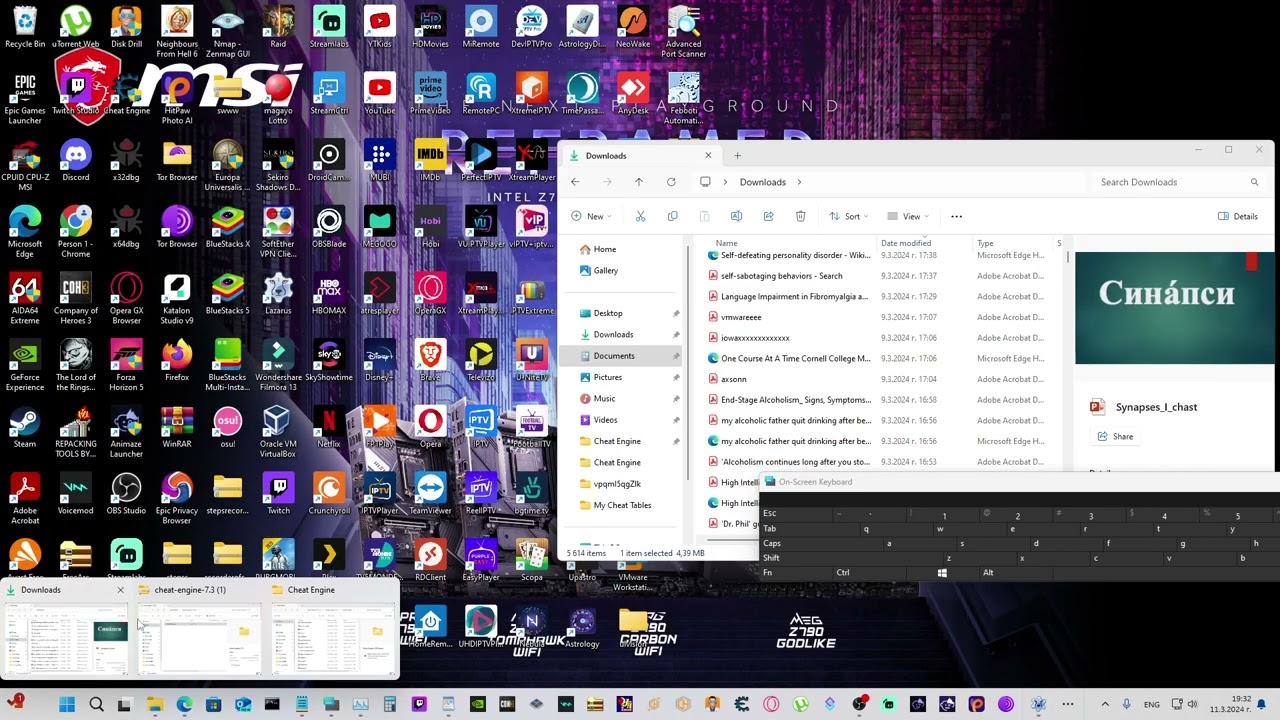Screen dimensions: 1280x720
Task: Close the Downloads taskbar preview thumbnail
Action: tap(120, 590)
